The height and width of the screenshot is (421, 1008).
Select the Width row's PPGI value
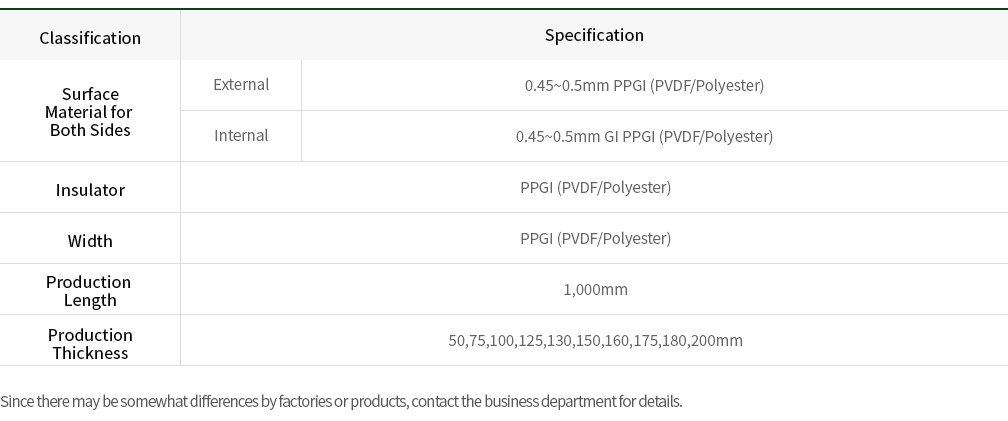[595, 239]
